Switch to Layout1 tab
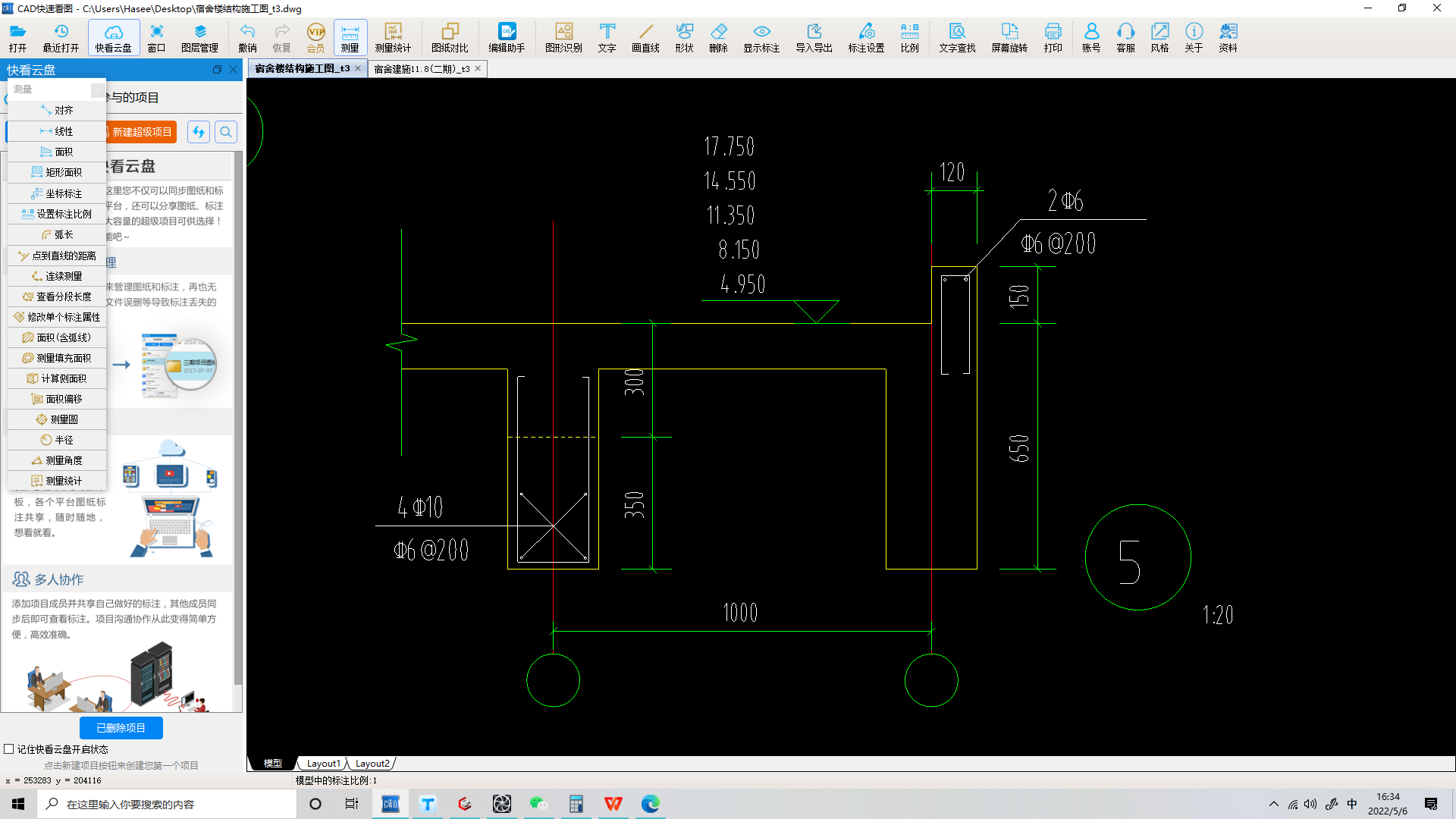Screen dimensions: 1456x819 pyautogui.click(x=323, y=764)
